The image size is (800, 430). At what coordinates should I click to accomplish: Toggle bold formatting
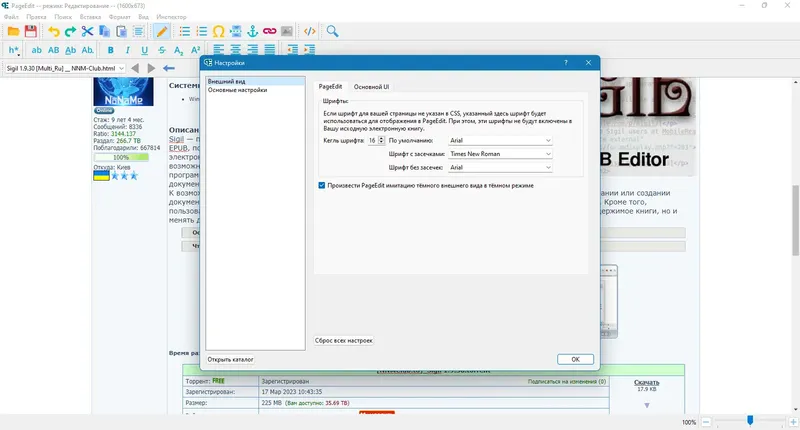pos(111,50)
